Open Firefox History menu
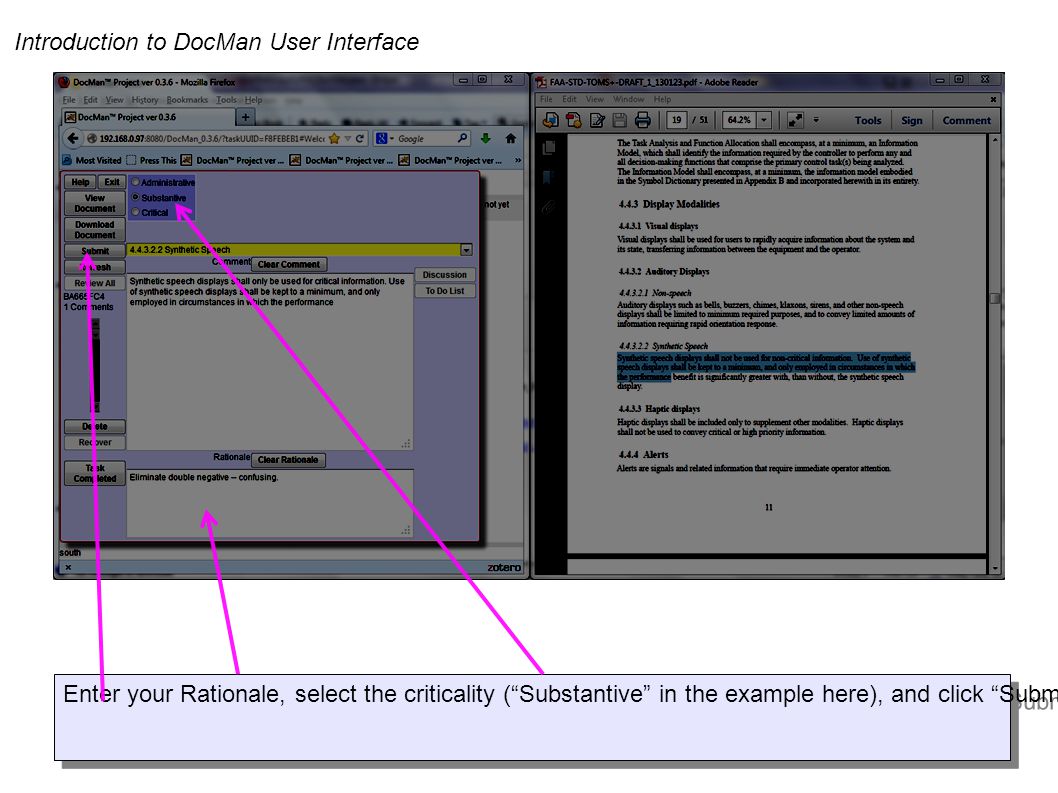The image size is (1058, 793). tap(145, 100)
